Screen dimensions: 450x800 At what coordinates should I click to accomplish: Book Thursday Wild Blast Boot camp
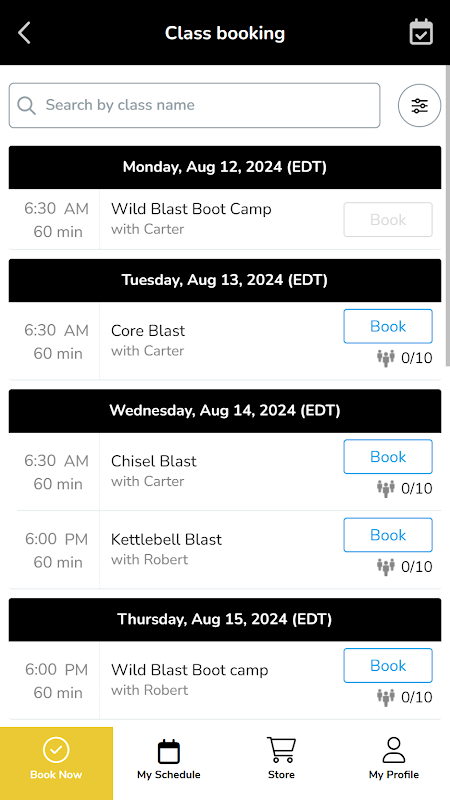(388, 665)
